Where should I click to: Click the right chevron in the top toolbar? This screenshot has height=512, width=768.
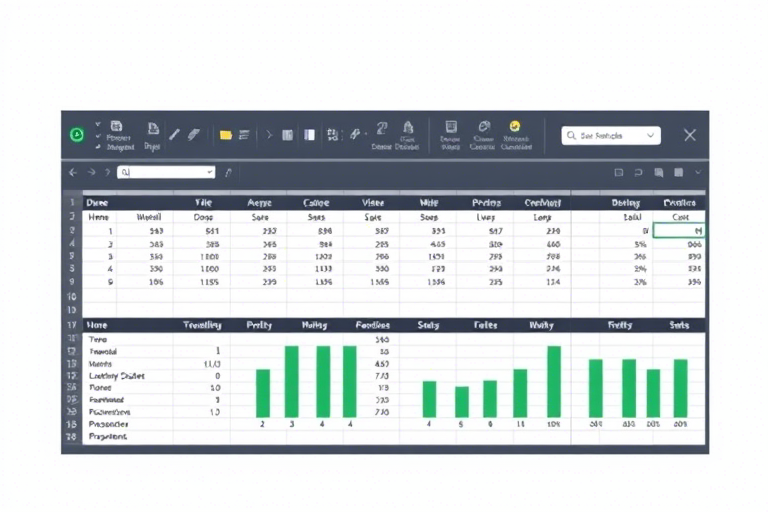pyautogui.click(x=269, y=135)
